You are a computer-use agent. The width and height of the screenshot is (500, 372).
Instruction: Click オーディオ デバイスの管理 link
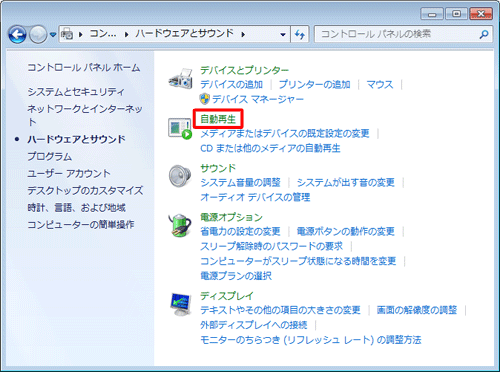coord(255,197)
